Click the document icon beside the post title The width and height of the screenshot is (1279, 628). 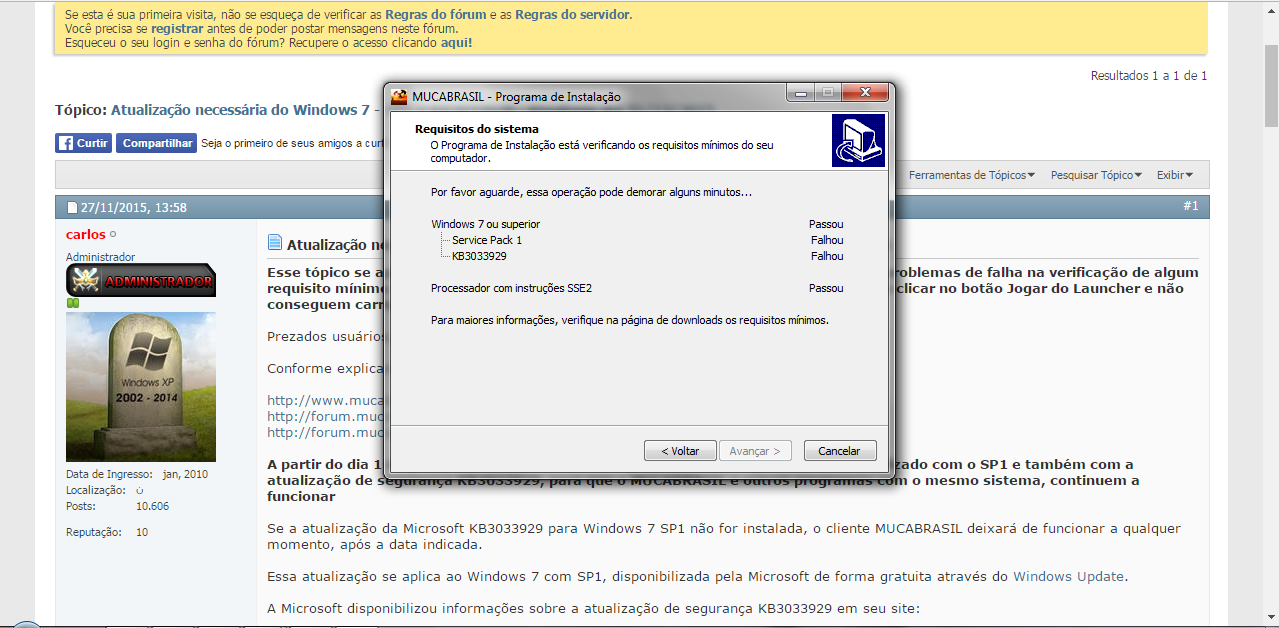pyautogui.click(x=275, y=243)
